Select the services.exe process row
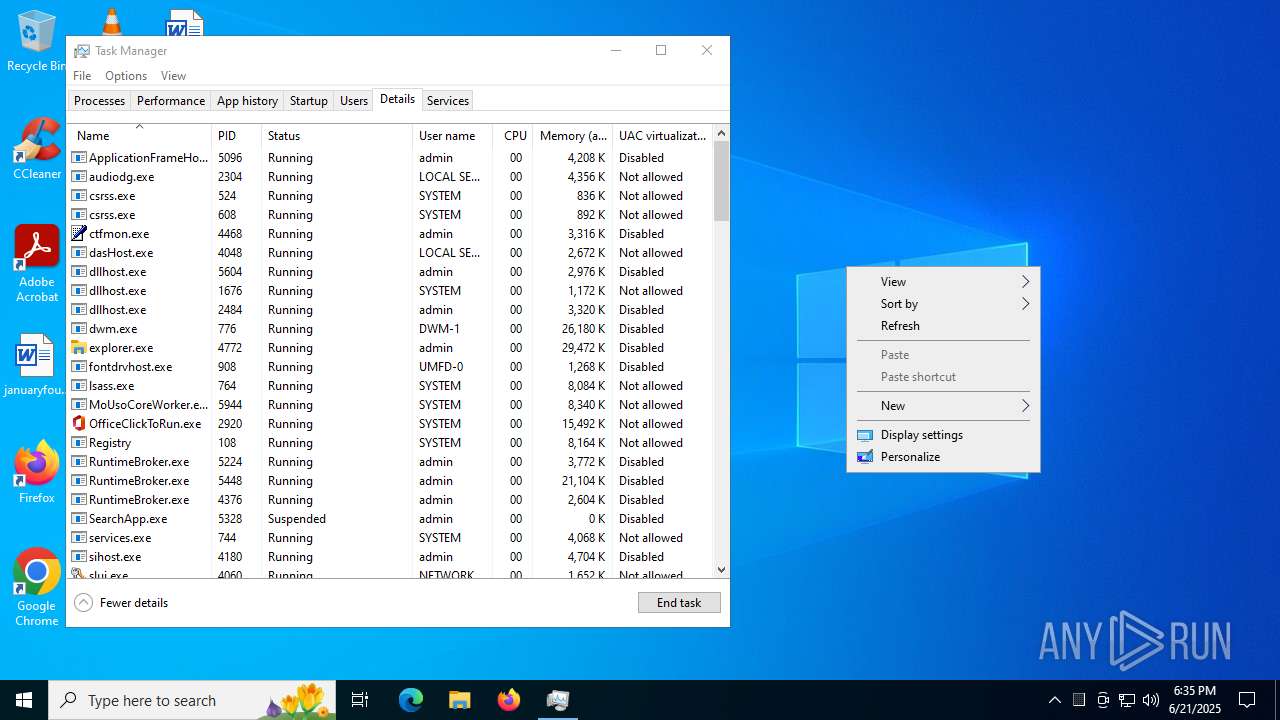 (390, 538)
